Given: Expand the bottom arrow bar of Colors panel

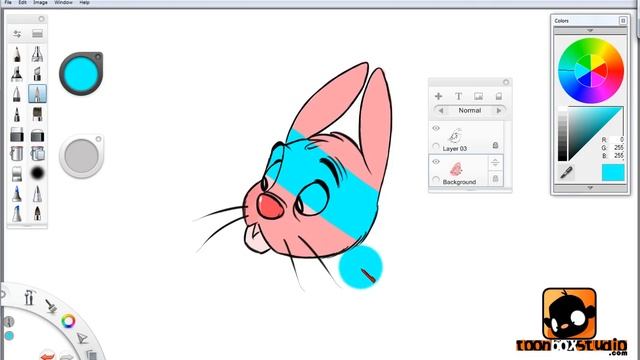Looking at the screenshot, I should click(590, 188).
